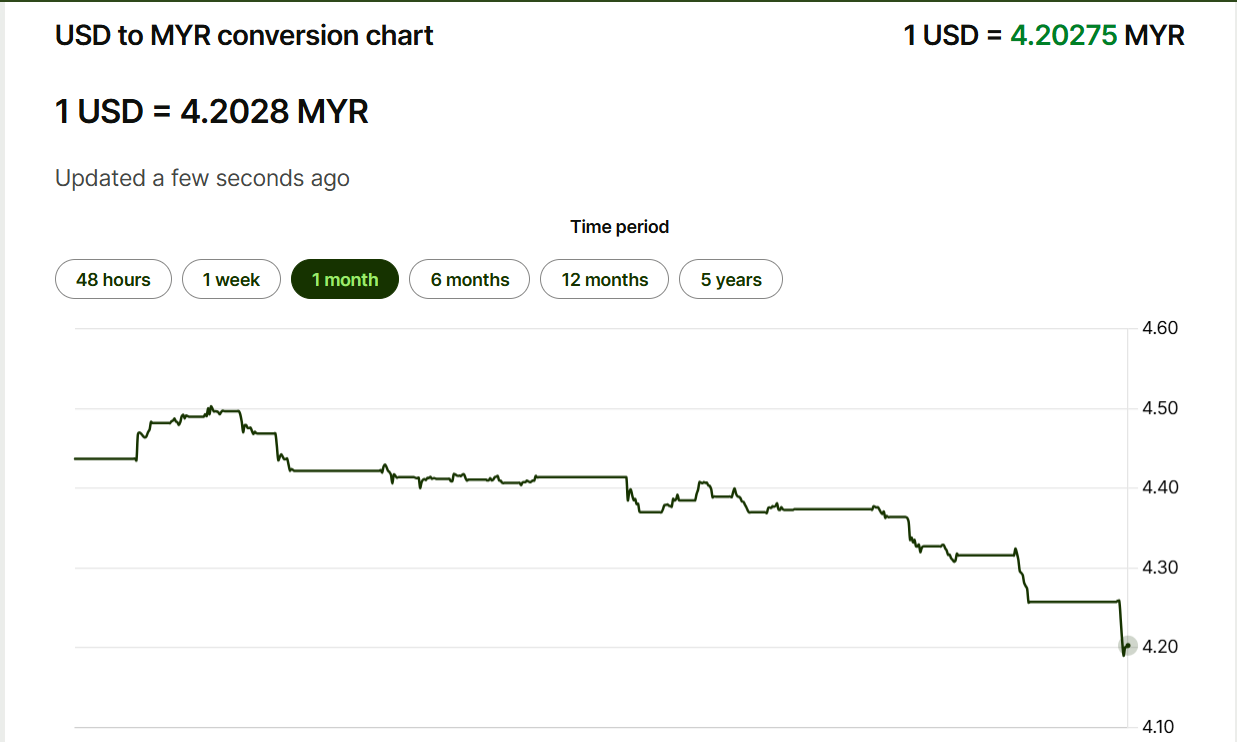Select the 1 USD = 4.2028 MYR text
1237x742 pixels.
tap(212, 111)
